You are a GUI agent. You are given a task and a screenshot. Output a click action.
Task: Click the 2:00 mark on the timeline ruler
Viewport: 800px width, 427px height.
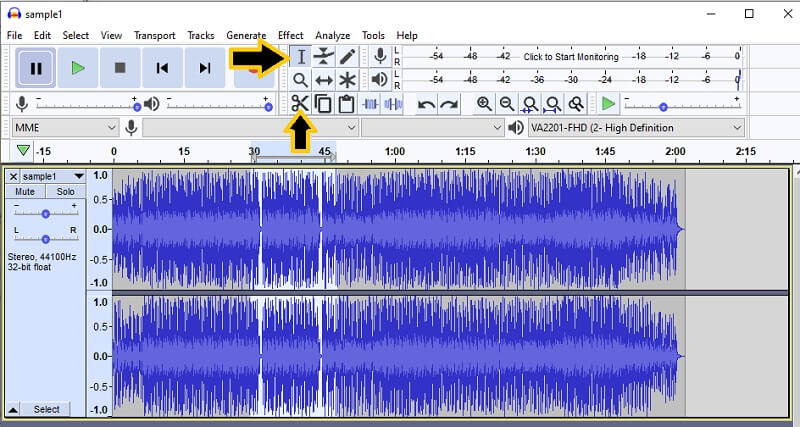coord(675,151)
